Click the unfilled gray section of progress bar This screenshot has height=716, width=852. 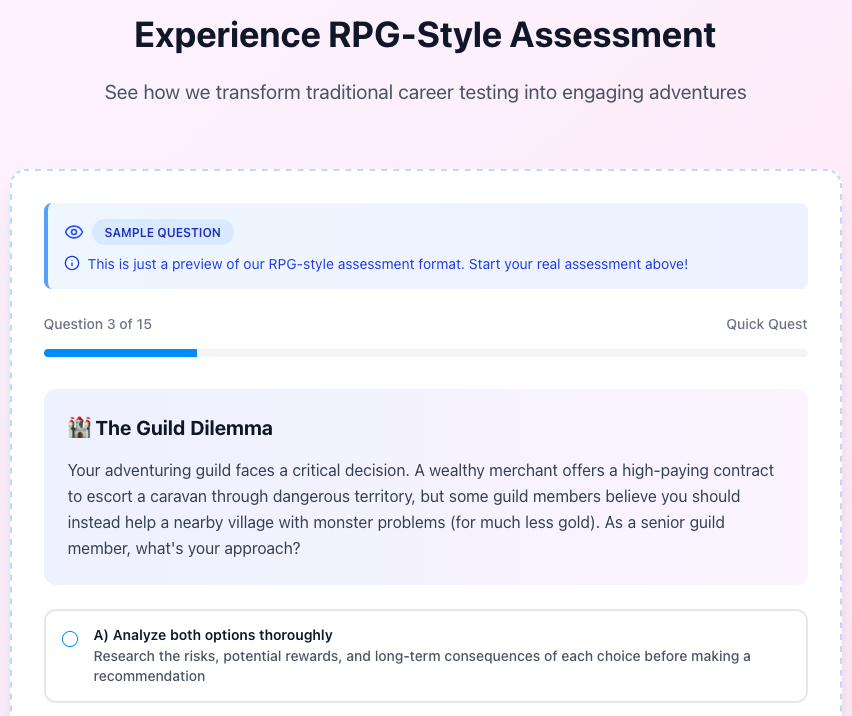pos(500,353)
